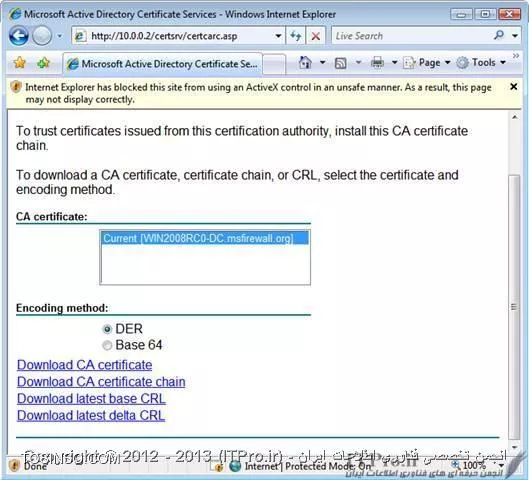Click the Internet zone globe icon

[x=235, y=466]
